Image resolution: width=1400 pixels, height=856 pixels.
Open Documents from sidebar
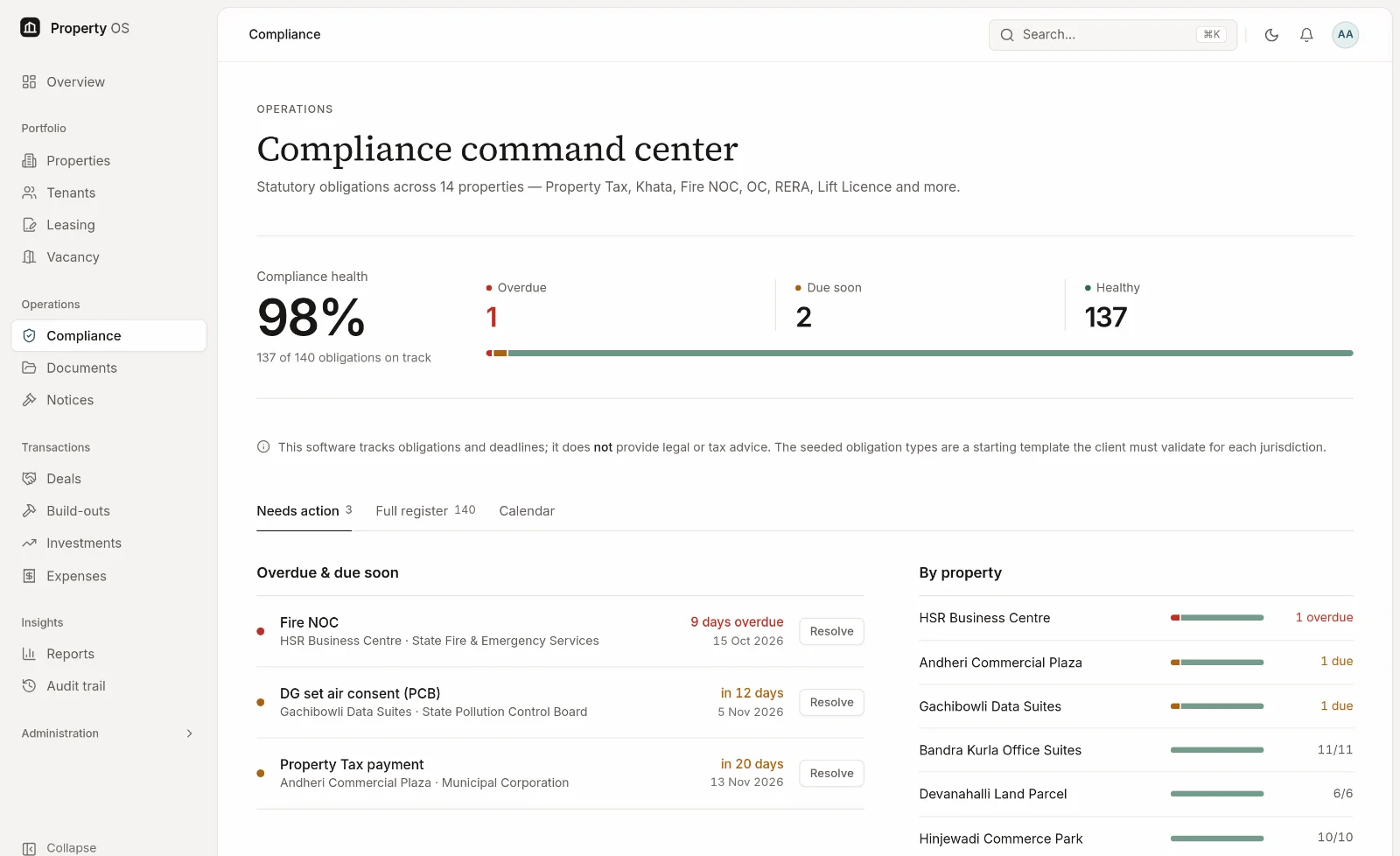[x=108, y=368]
